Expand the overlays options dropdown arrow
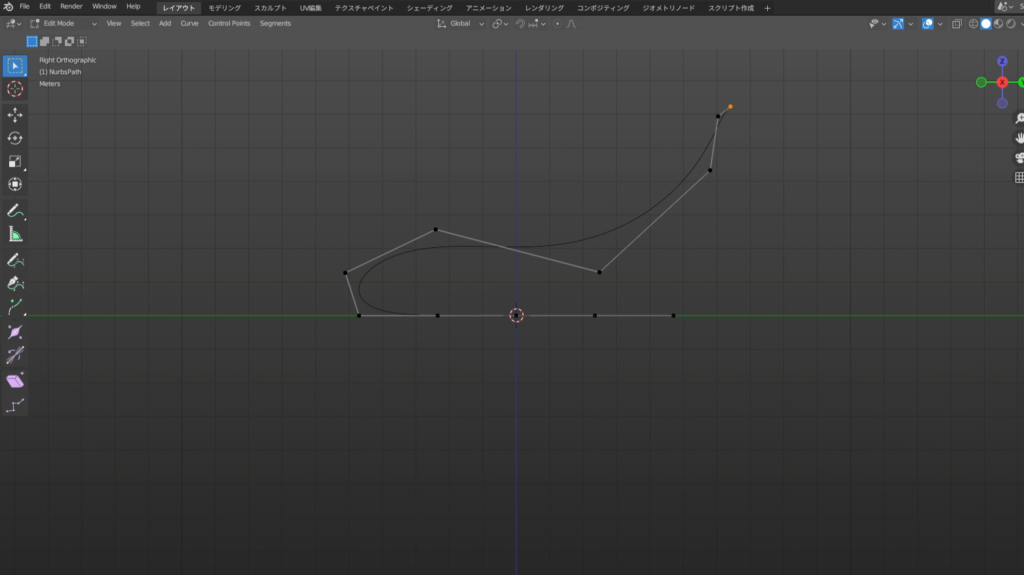1024x575 pixels. pos(942,23)
